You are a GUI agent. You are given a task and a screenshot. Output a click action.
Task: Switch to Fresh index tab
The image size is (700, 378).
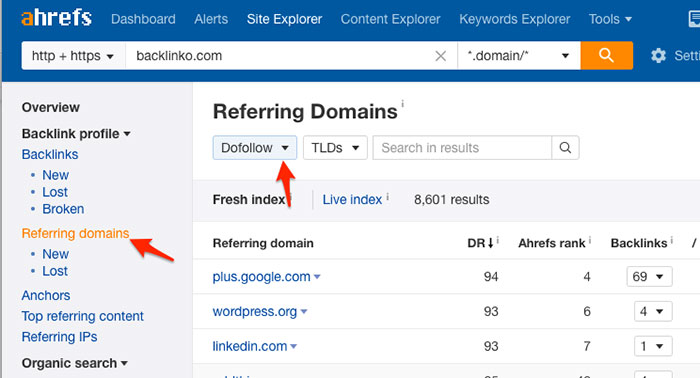coord(249,199)
